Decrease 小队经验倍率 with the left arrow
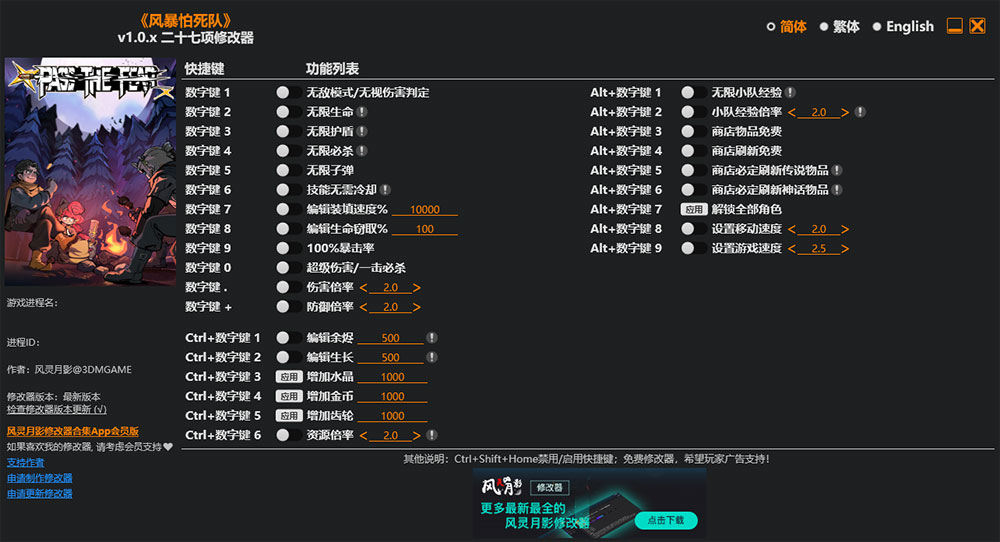 click(x=791, y=112)
